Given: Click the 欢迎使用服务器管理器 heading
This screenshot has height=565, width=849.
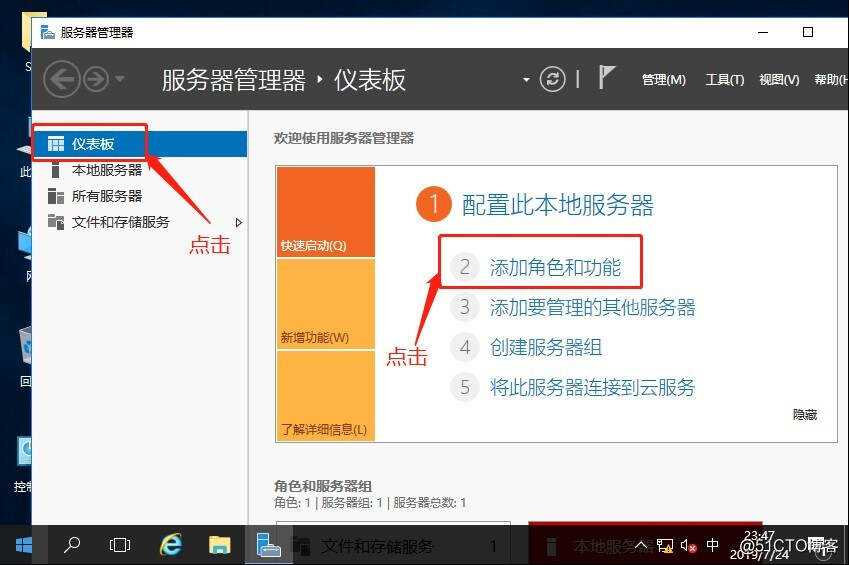Looking at the screenshot, I should 344,139.
